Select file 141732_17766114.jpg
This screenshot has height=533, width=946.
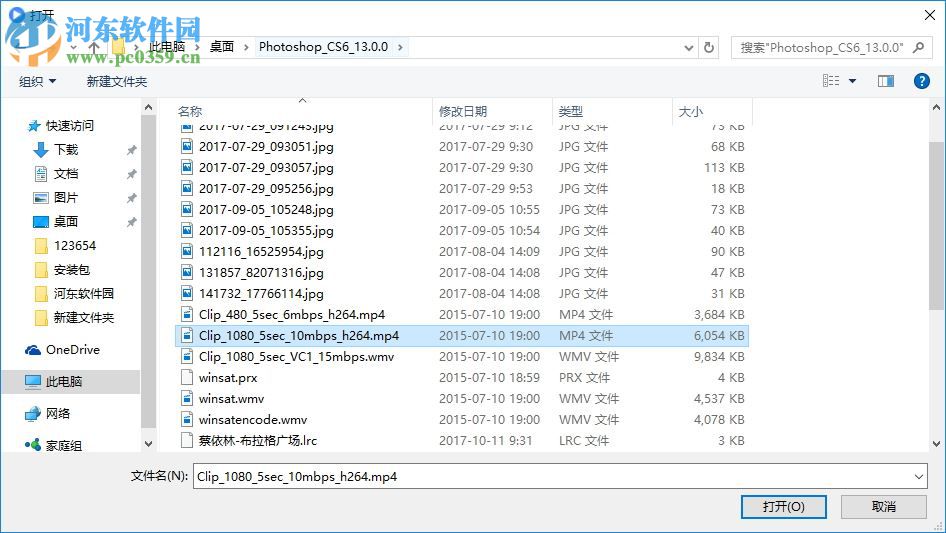261,294
